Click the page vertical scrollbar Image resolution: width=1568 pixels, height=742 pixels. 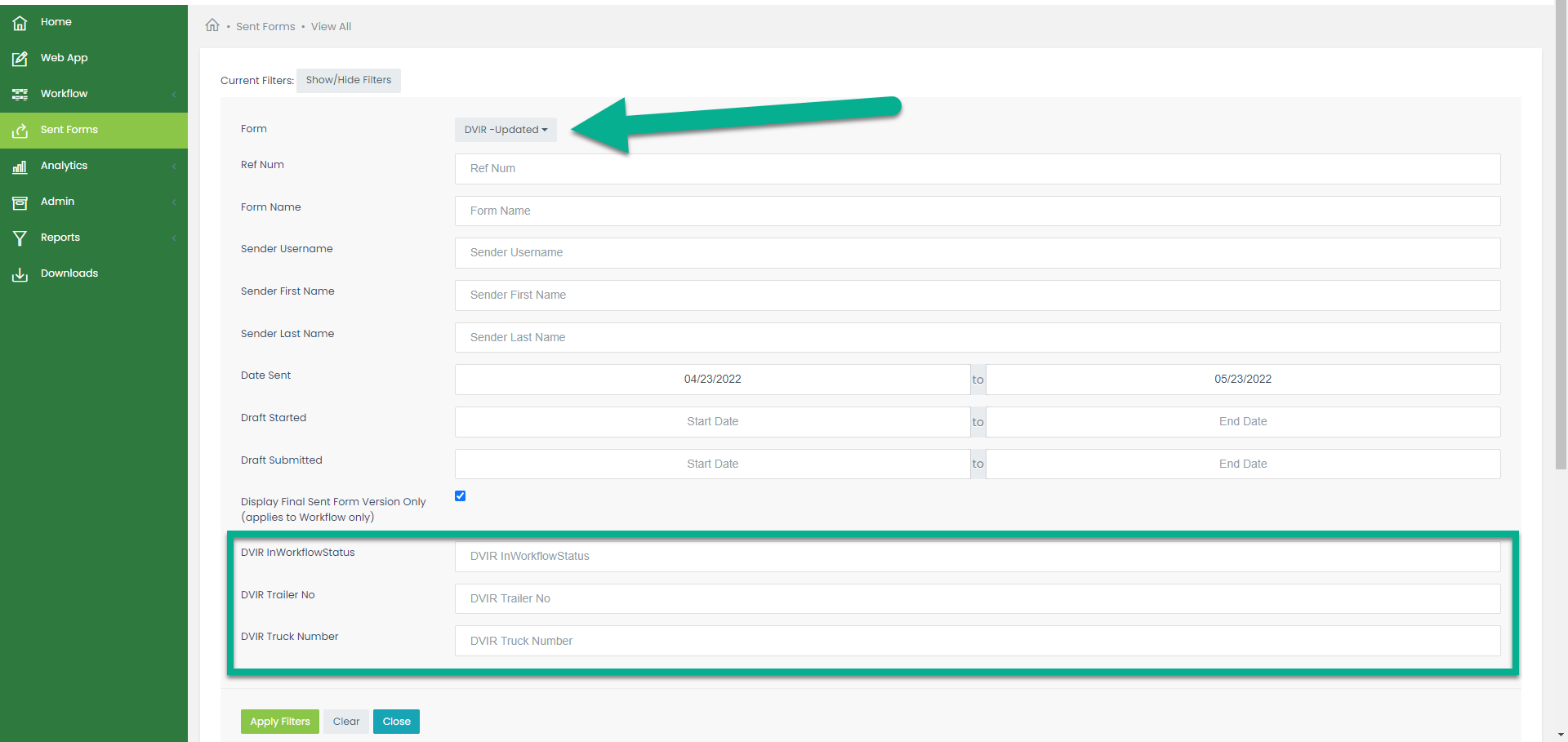pyautogui.click(x=1561, y=245)
